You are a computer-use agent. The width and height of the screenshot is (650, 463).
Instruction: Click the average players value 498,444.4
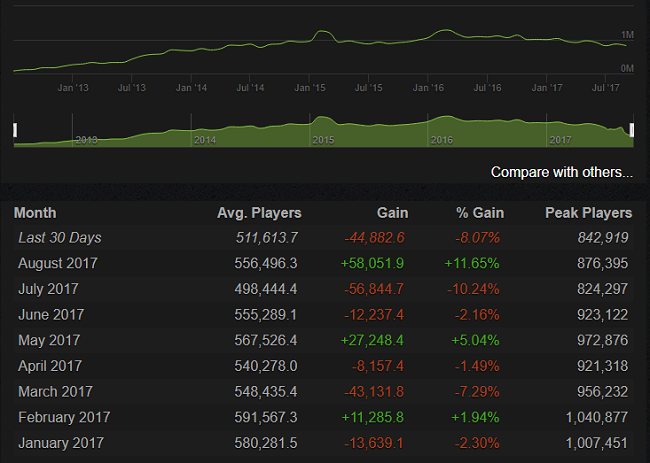266,289
